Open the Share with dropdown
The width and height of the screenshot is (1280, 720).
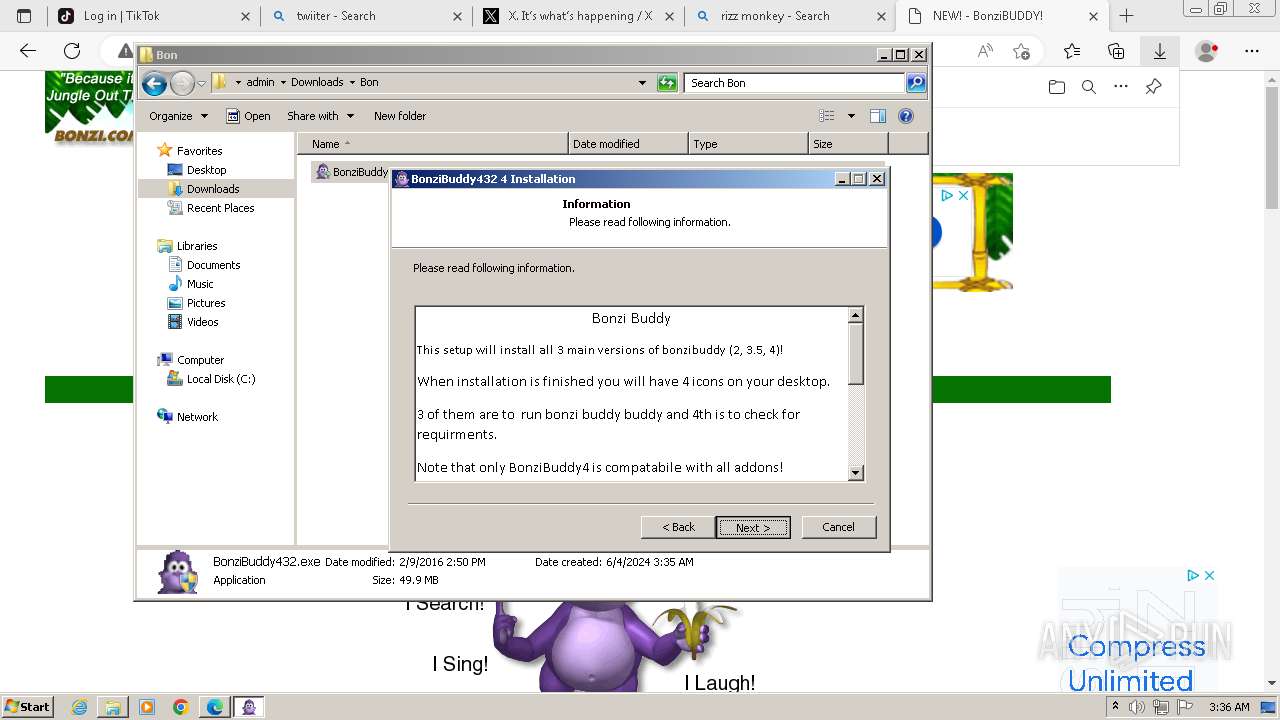pos(320,116)
